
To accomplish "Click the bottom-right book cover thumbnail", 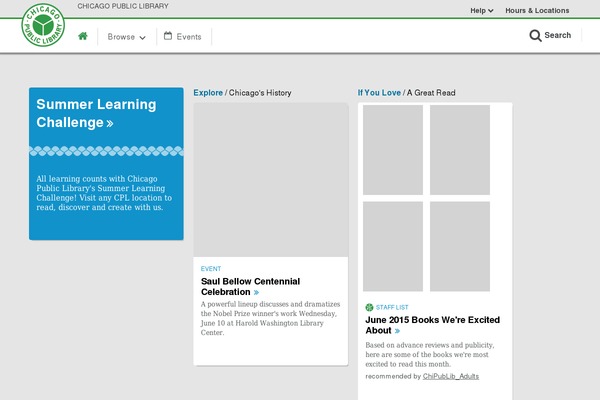I will (x=460, y=247).
